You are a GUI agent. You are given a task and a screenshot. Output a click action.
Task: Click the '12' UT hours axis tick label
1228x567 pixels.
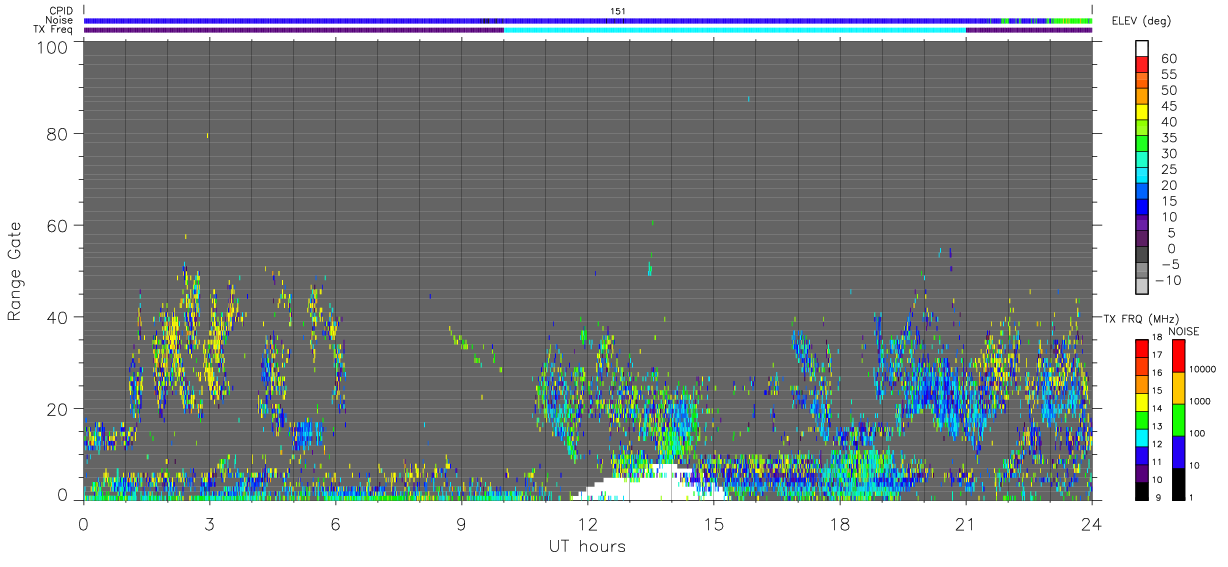tap(588, 523)
